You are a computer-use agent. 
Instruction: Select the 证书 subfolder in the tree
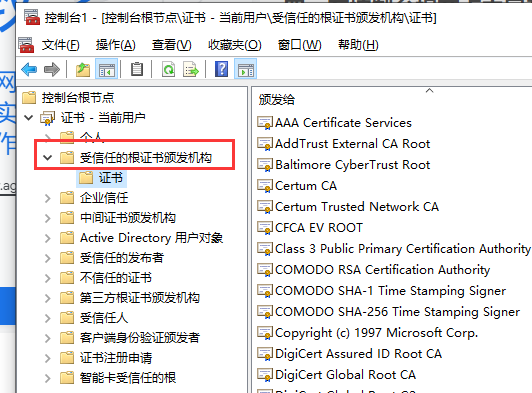110,178
